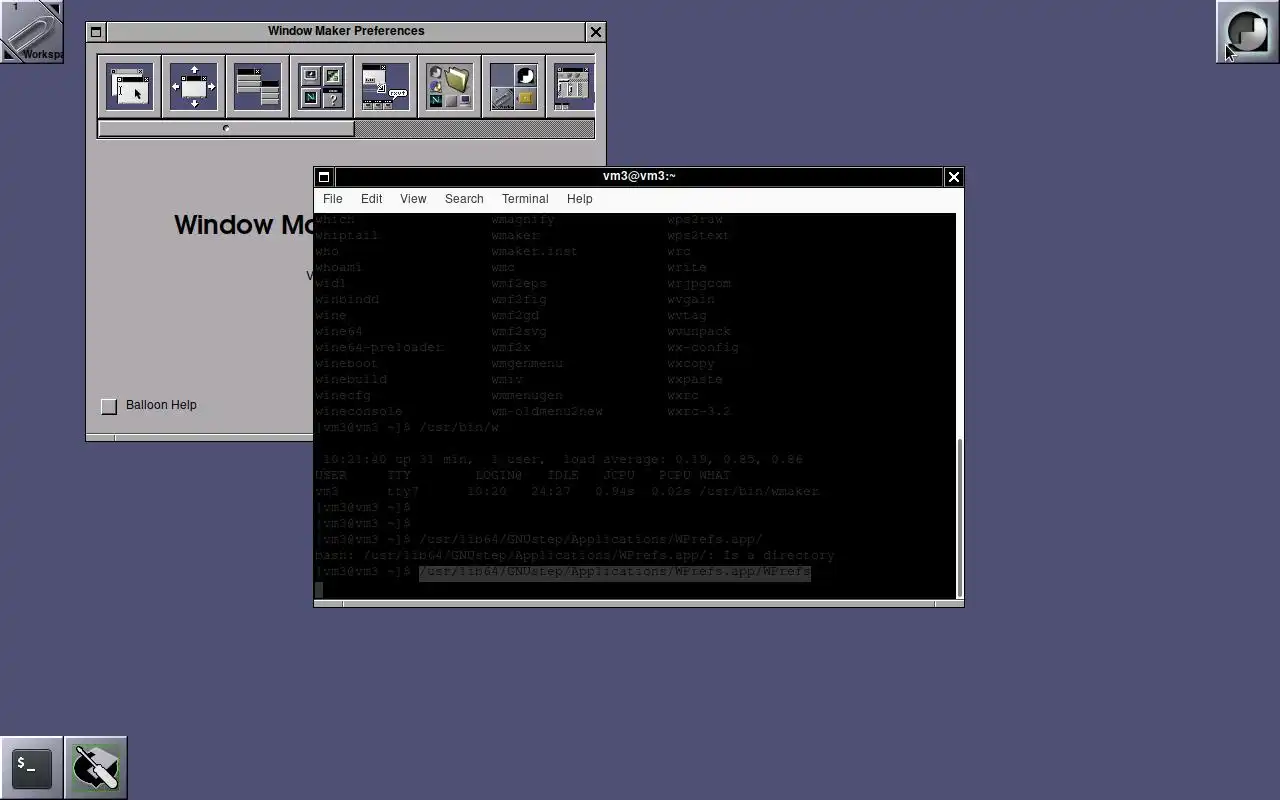Image resolution: width=1280 pixels, height=800 pixels.
Task: Open the terminal View menu
Action: 413,199
